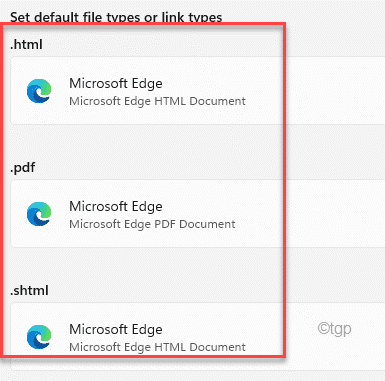Click 'Microsoft Edge HTML Document' under .html

click(157, 101)
